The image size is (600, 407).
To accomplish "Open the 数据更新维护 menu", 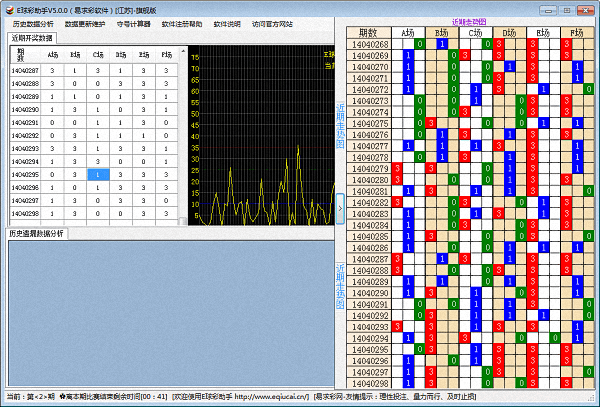I will [x=85, y=24].
